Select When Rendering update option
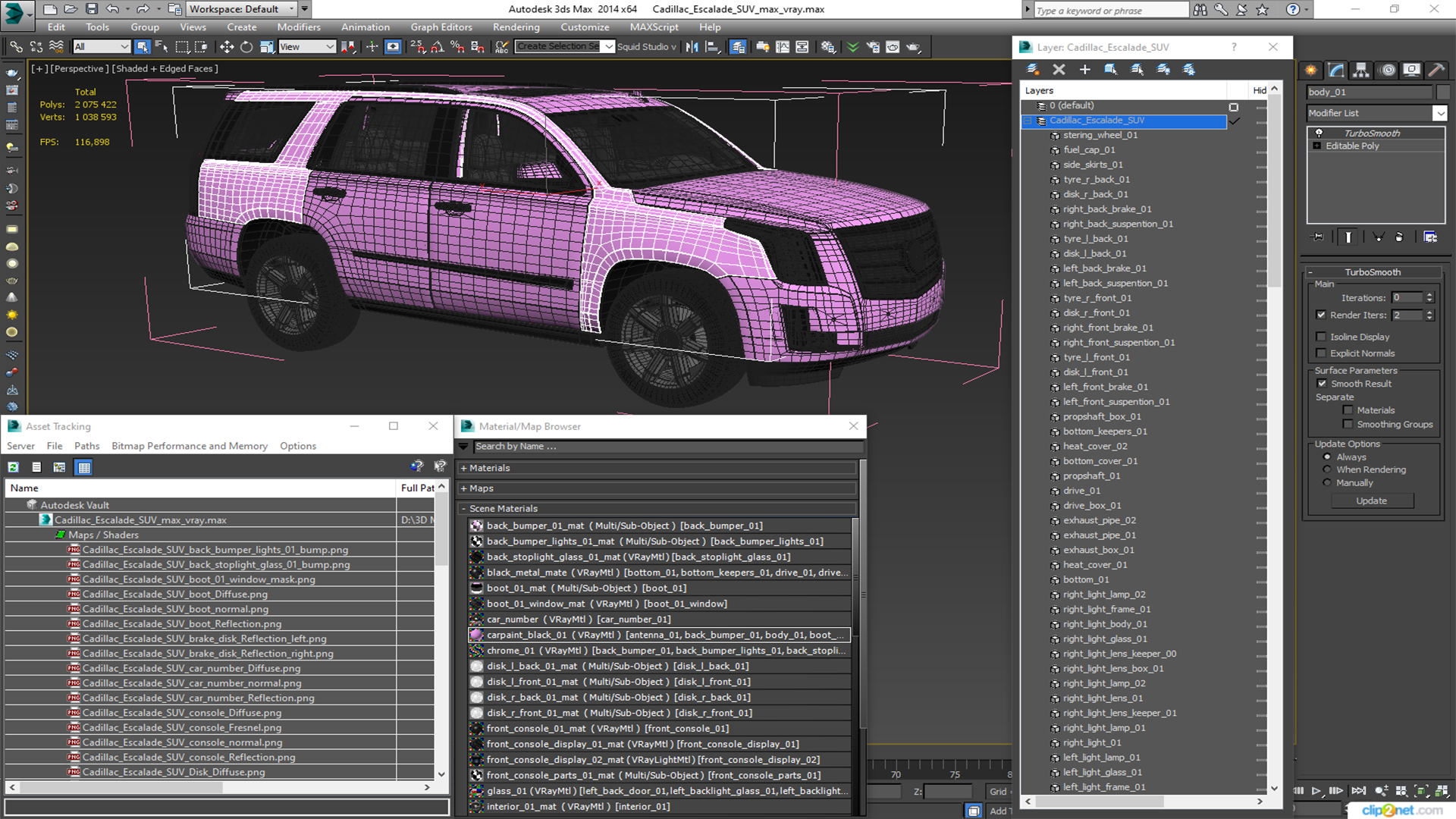Screen dimensions: 1456x819 (x=1327, y=469)
